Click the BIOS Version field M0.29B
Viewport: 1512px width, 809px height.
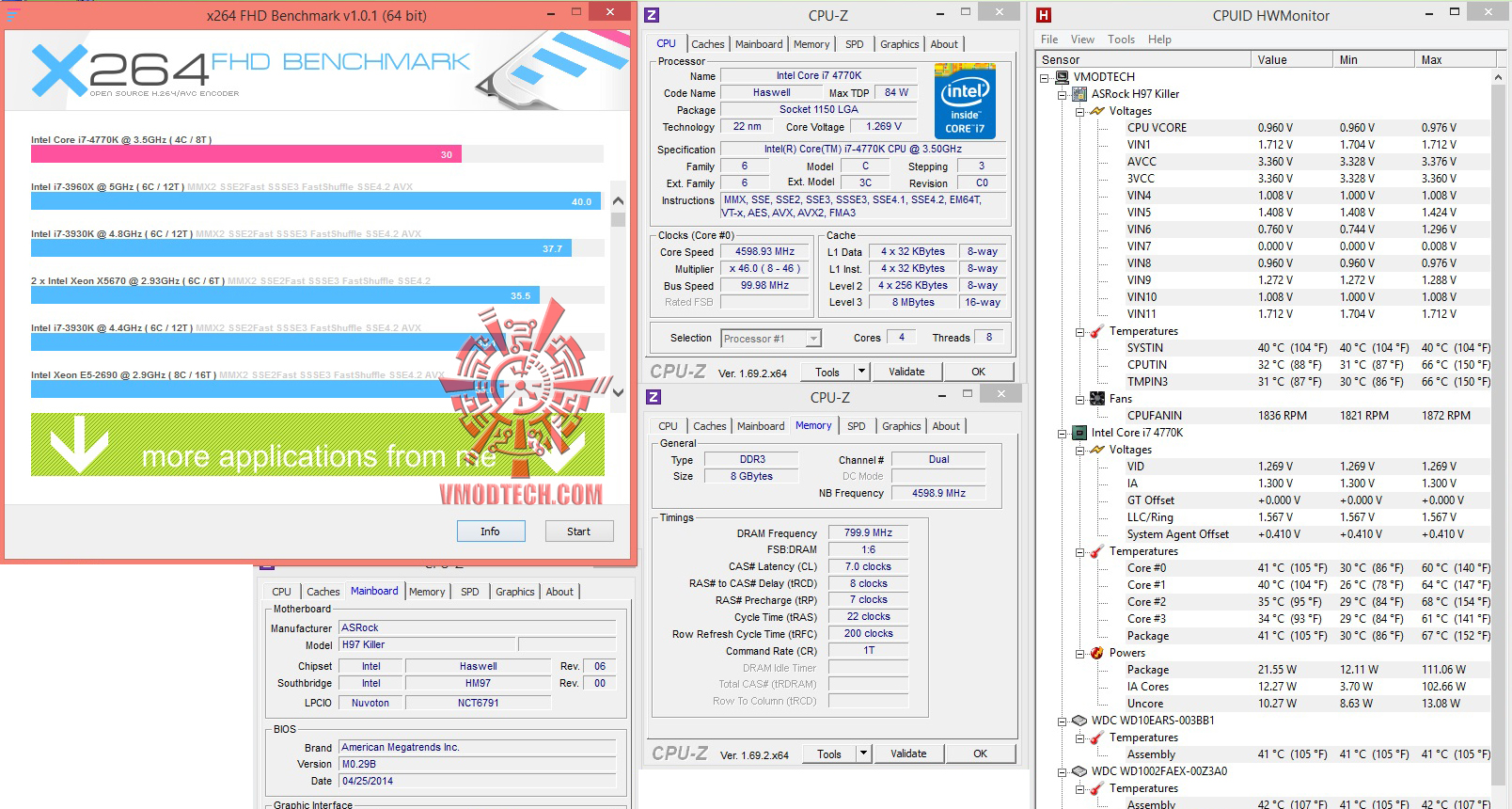click(x=477, y=764)
